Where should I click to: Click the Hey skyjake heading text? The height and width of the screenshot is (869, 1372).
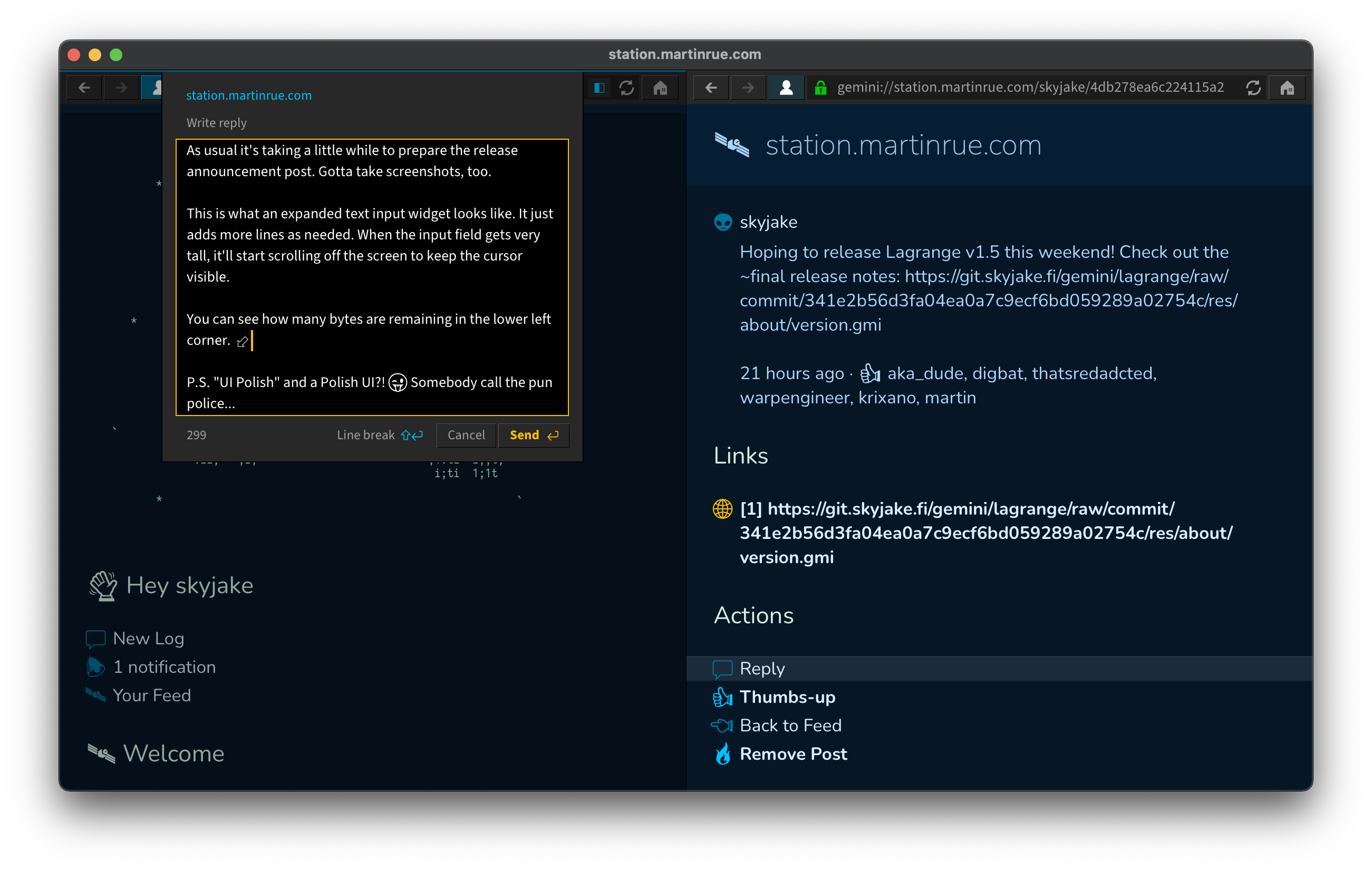[x=190, y=586]
